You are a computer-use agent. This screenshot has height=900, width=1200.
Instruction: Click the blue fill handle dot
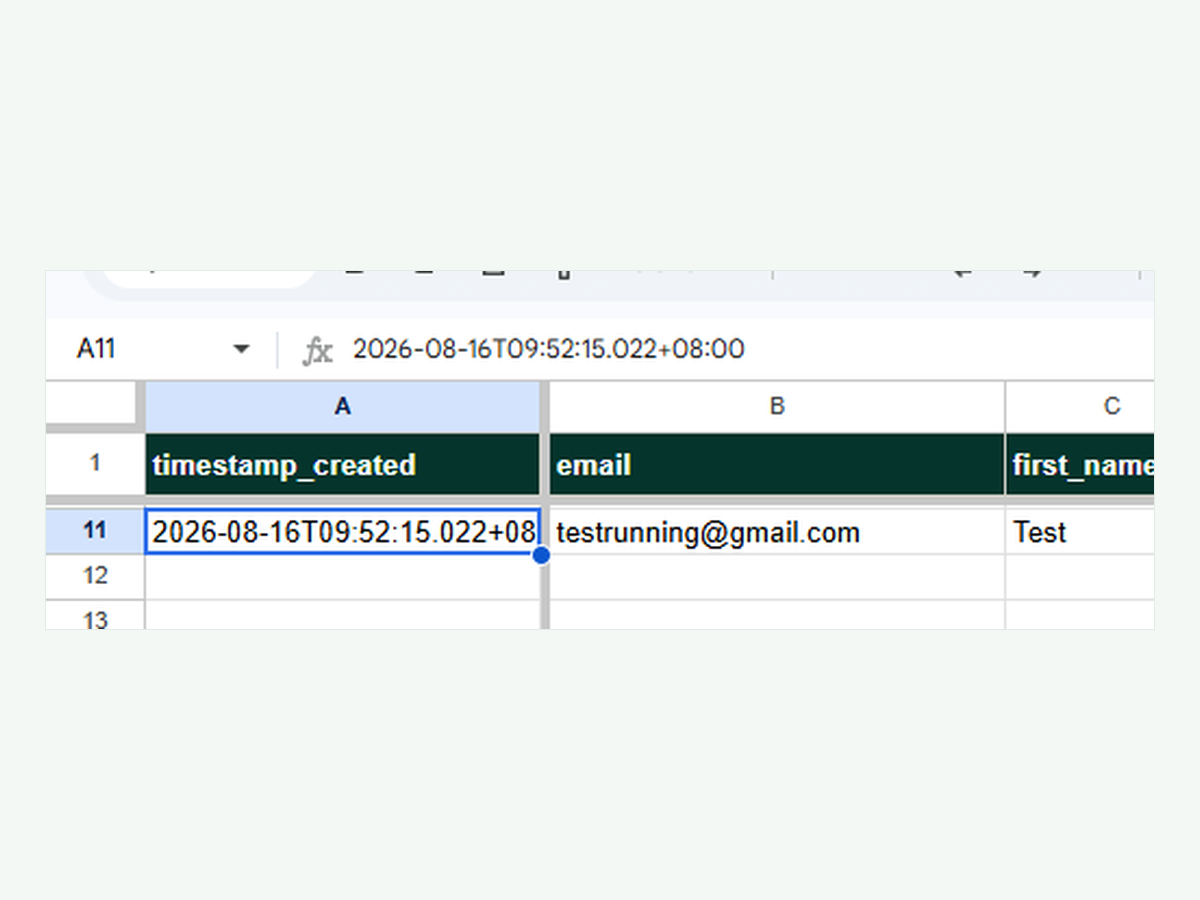click(x=541, y=555)
